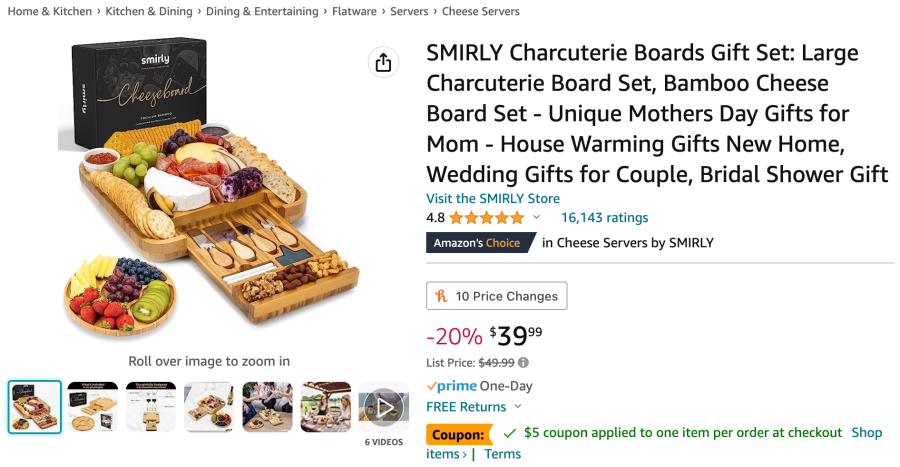Expand the star ratings dropdown arrow
The image size is (900, 467).
click(x=536, y=218)
